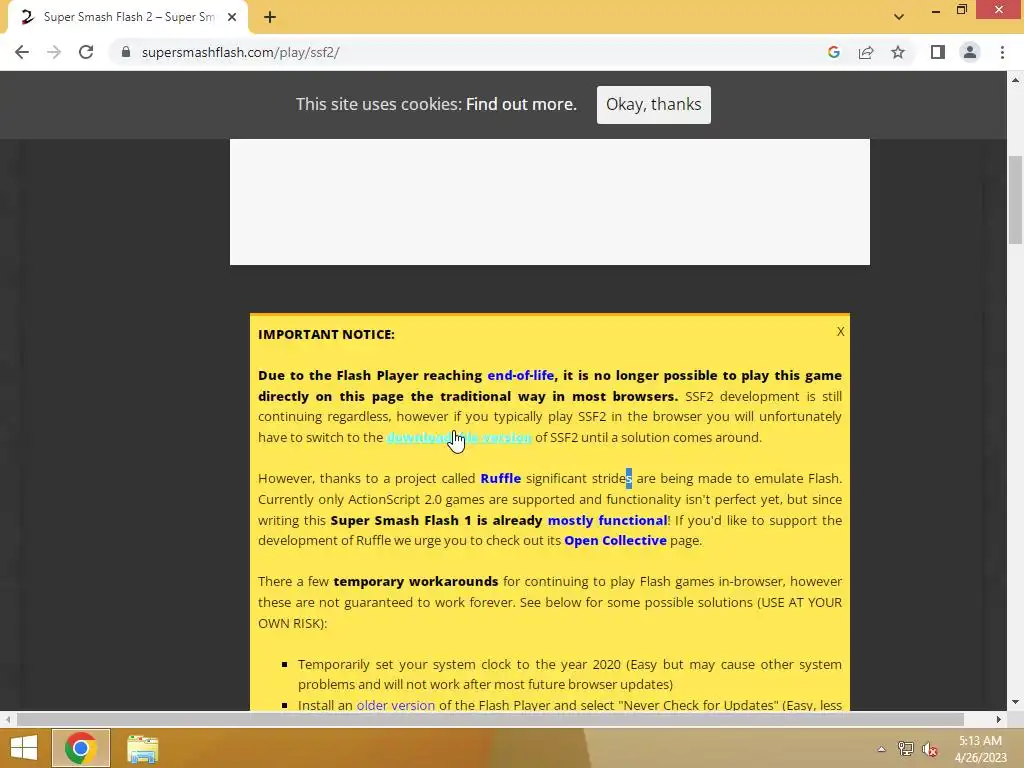Image resolution: width=1024 pixels, height=768 pixels.
Task: Go back to the previous page
Action: click(22, 52)
